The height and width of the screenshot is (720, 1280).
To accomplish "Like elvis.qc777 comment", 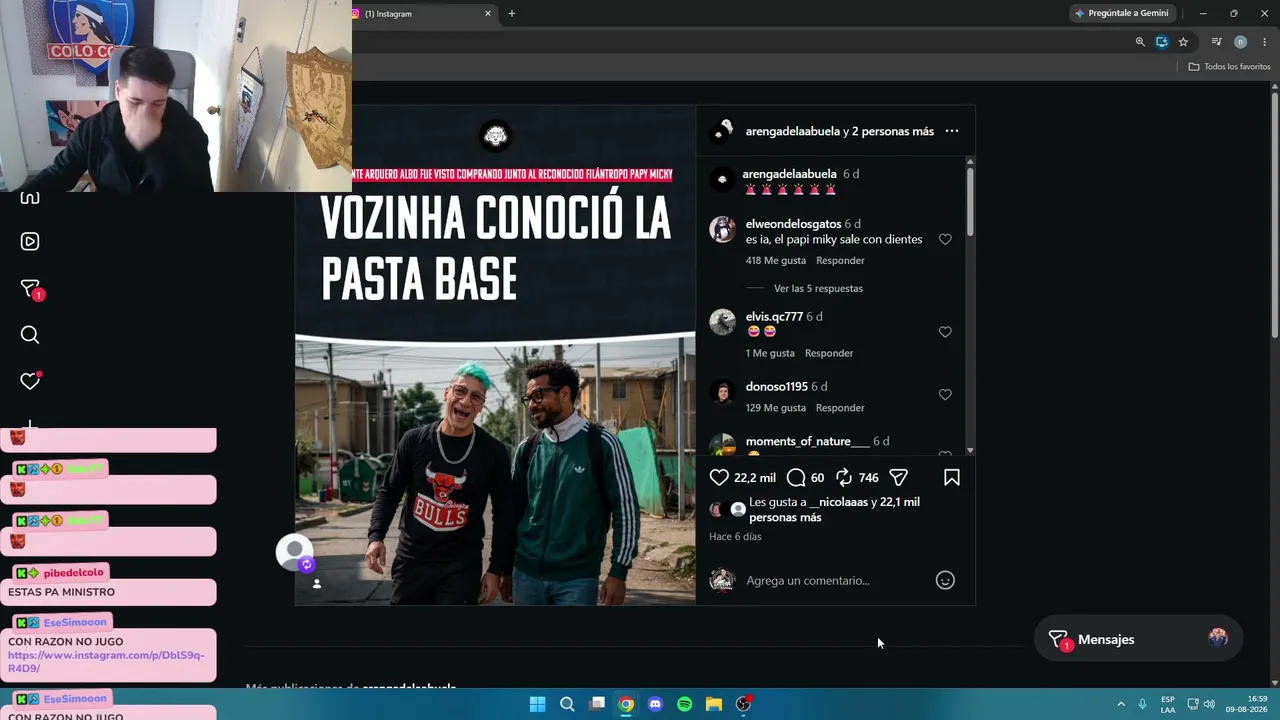I will (945, 332).
